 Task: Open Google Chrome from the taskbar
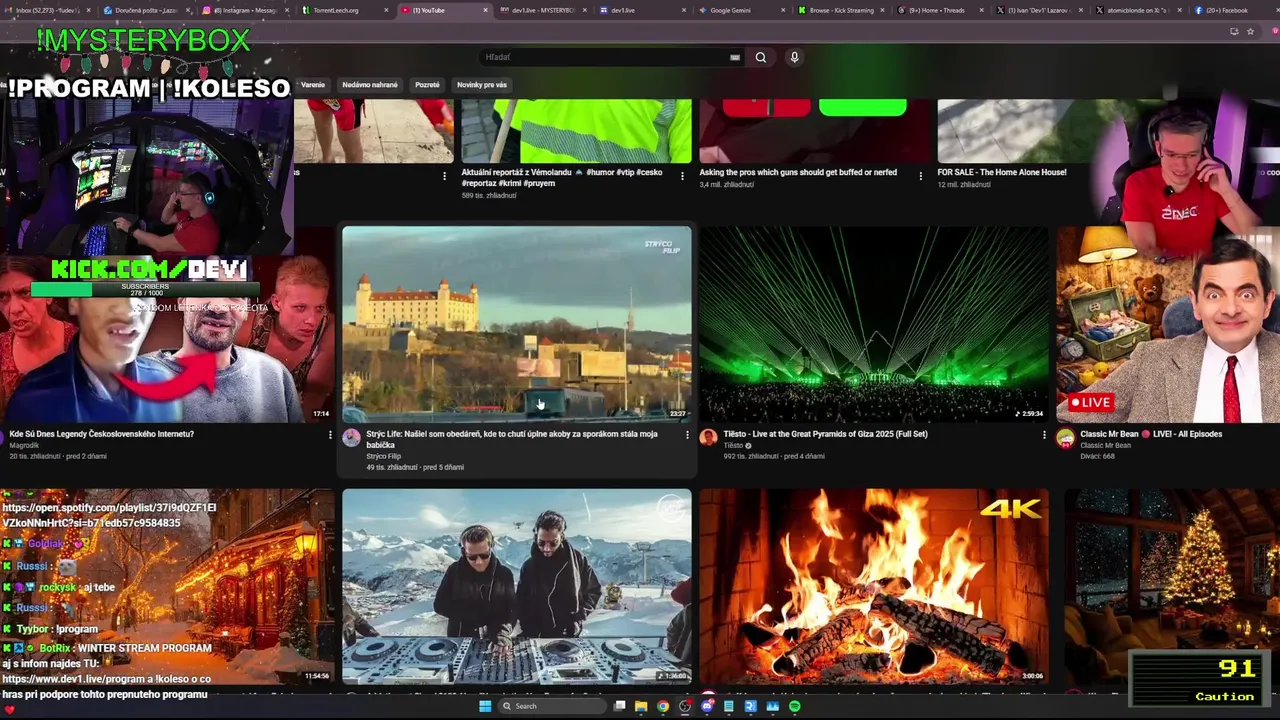tap(663, 706)
